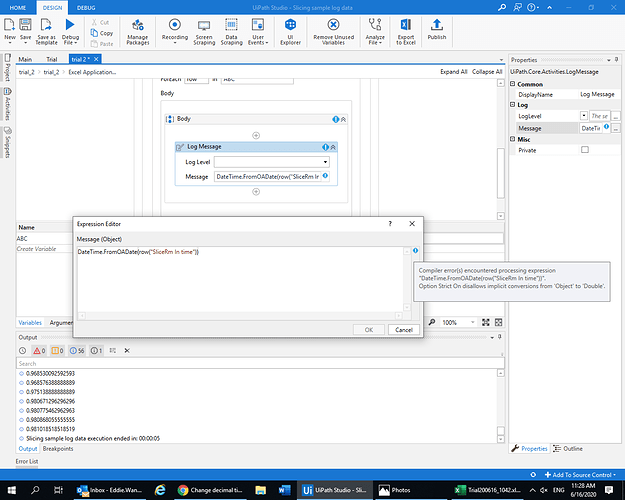Toggle the Private checkbox in Properties
Viewport: 625px width, 500px height.
click(585, 149)
